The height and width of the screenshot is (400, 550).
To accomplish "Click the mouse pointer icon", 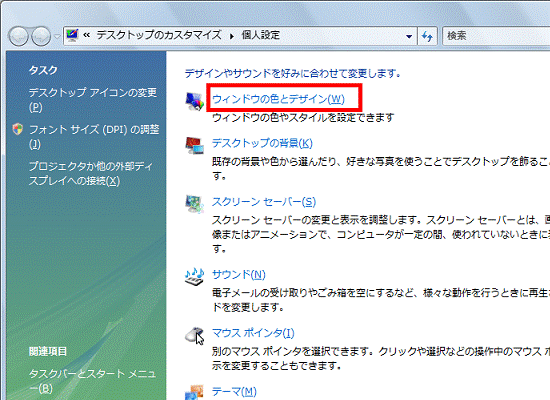I will (194, 335).
